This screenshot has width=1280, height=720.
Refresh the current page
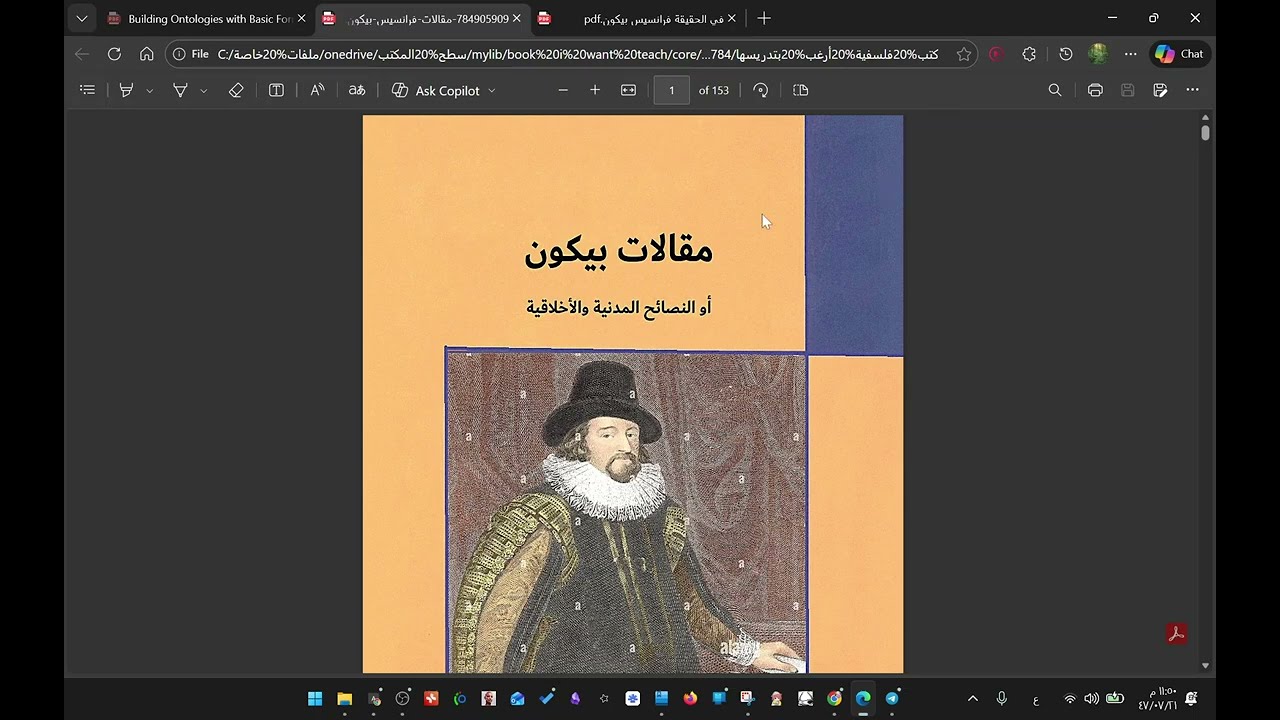click(114, 54)
